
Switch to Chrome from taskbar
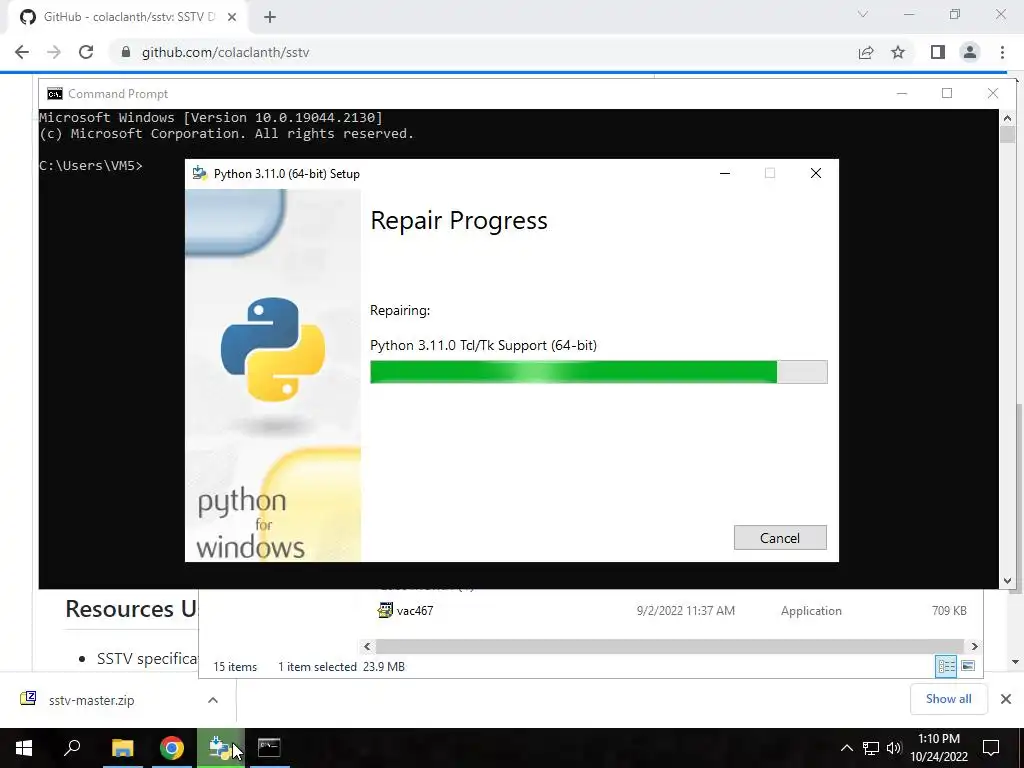172,748
